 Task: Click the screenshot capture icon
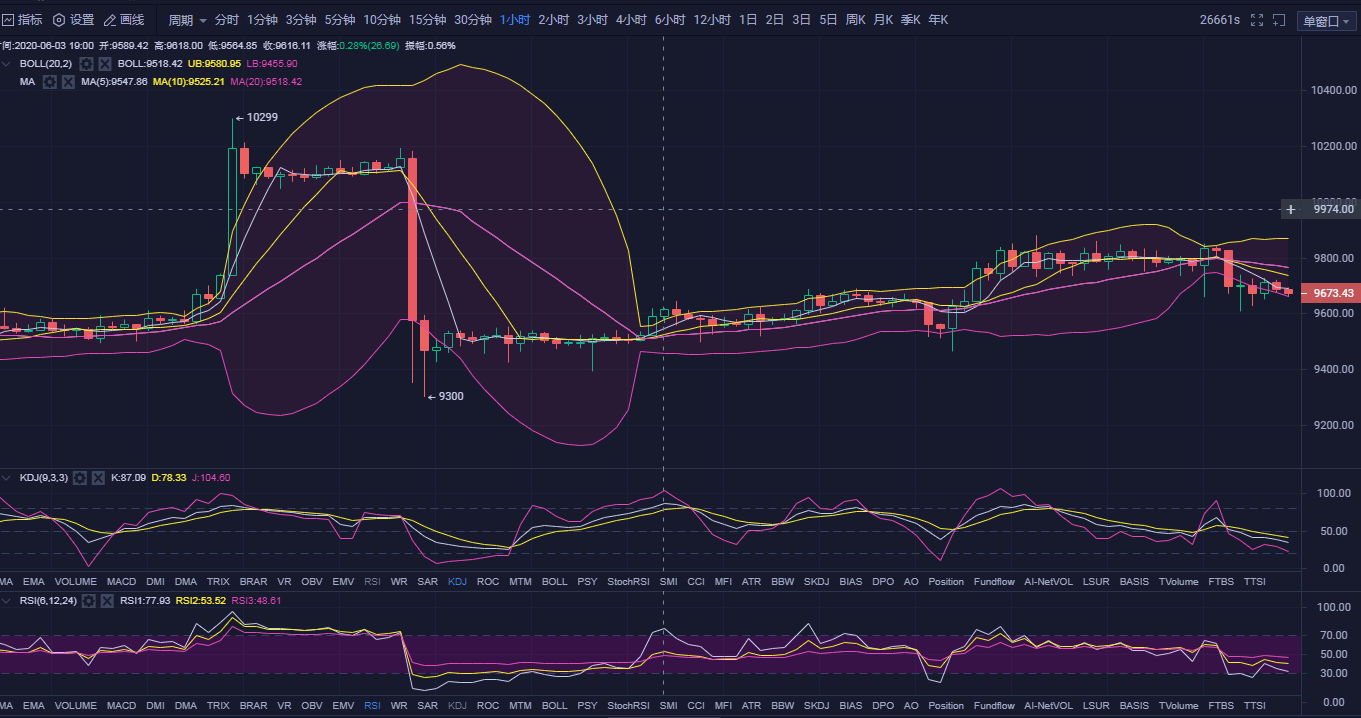[1279, 20]
